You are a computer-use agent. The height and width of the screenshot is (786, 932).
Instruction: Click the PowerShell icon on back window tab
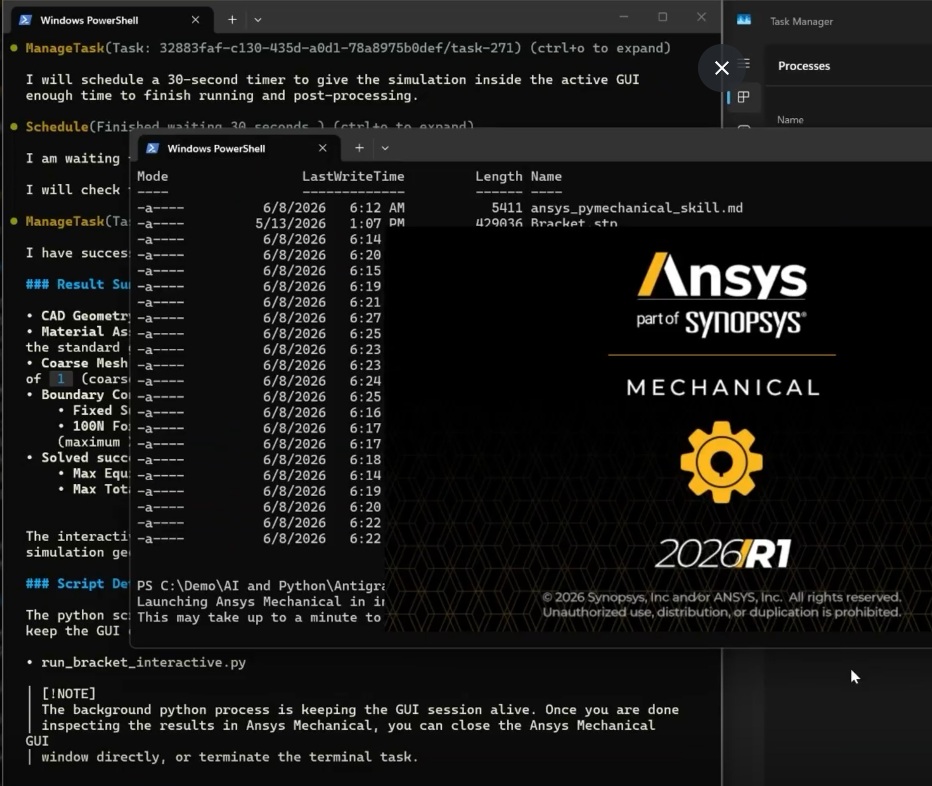coord(26,20)
